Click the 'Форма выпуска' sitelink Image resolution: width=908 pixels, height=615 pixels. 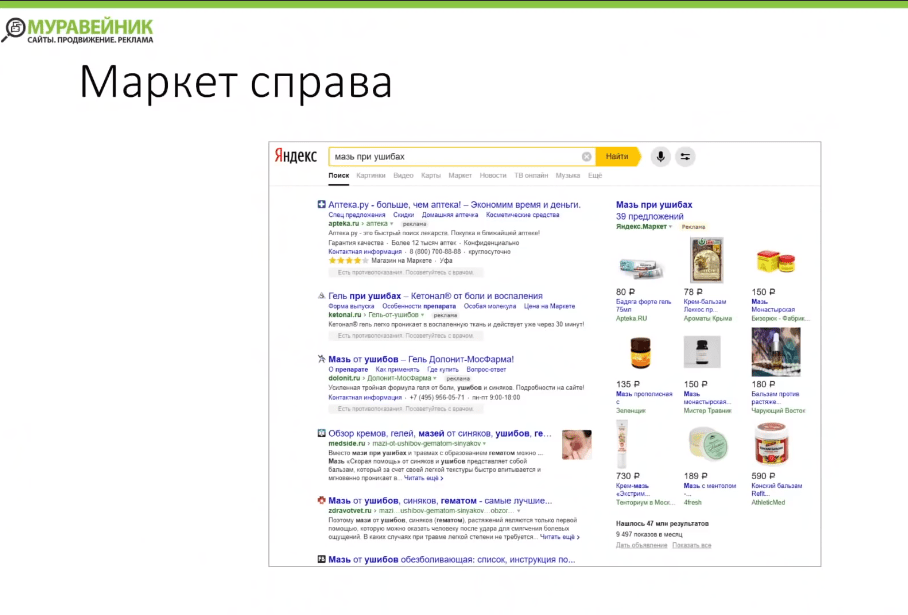(352, 306)
